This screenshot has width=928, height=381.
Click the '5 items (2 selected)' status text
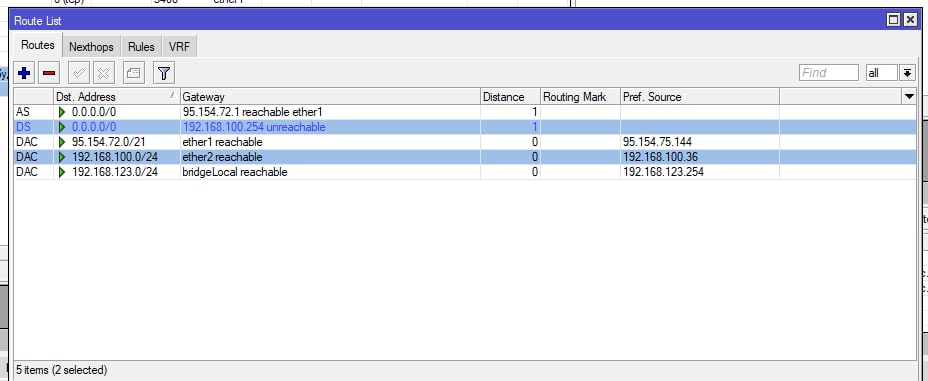tap(62, 370)
